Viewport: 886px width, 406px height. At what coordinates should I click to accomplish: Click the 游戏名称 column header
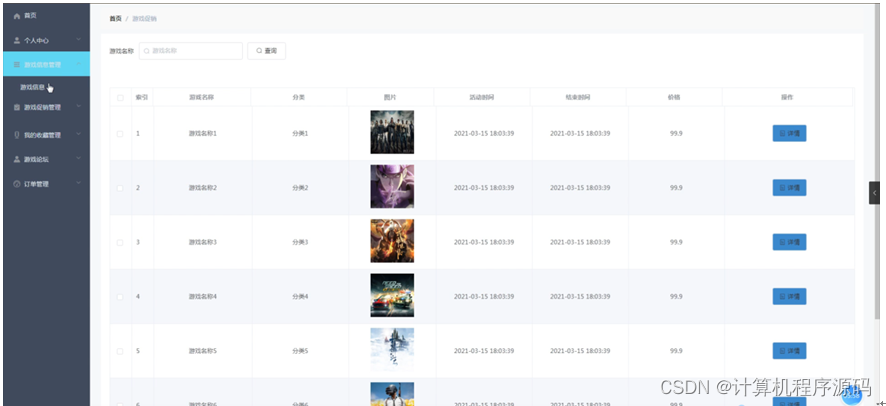(202, 97)
